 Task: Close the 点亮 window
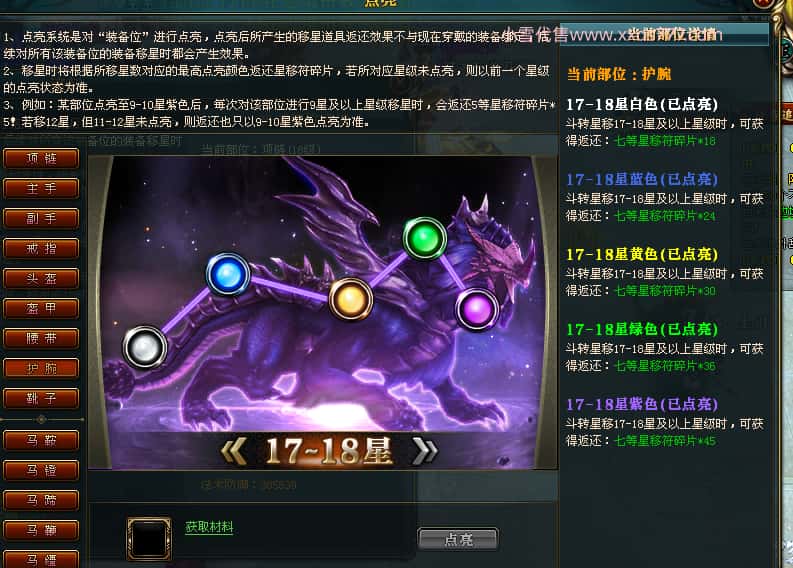point(762,3)
